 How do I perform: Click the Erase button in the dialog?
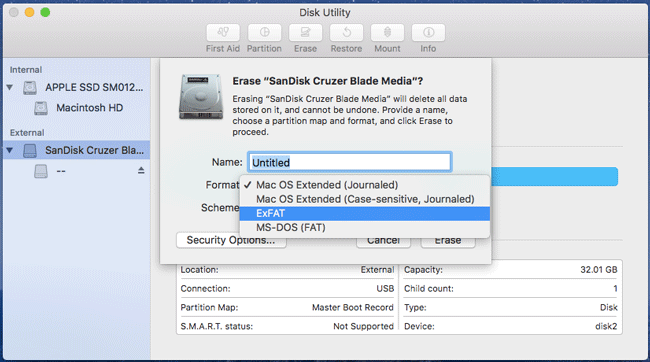coord(448,242)
